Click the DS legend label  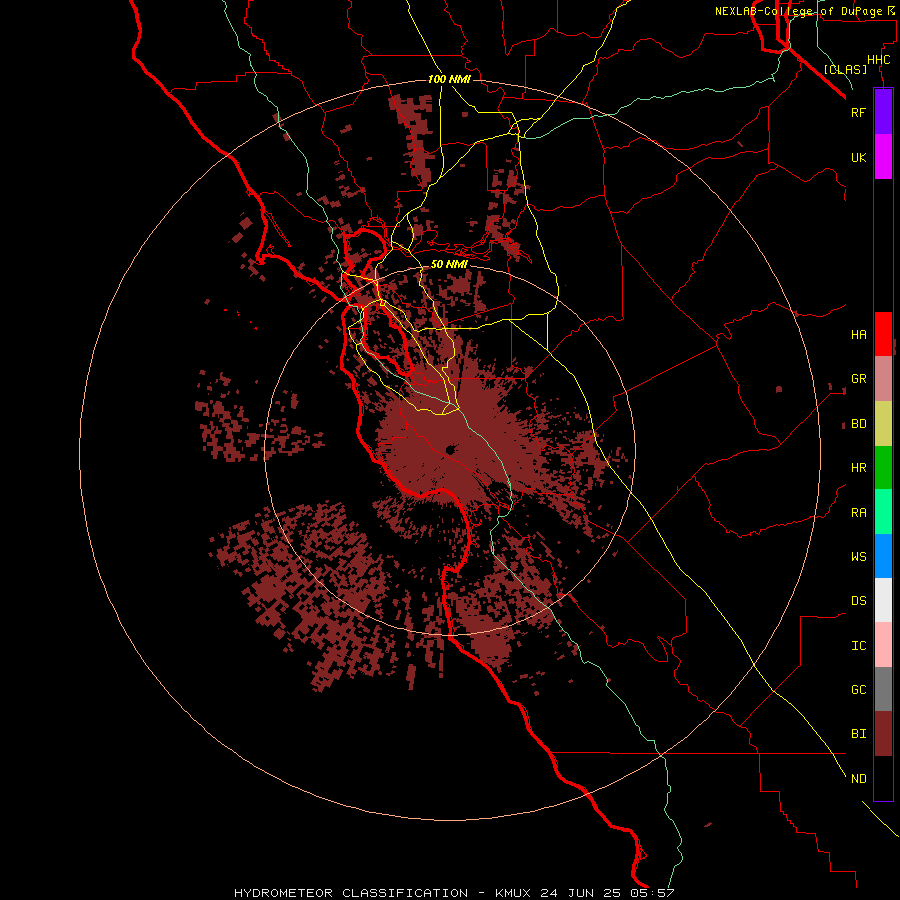point(858,601)
